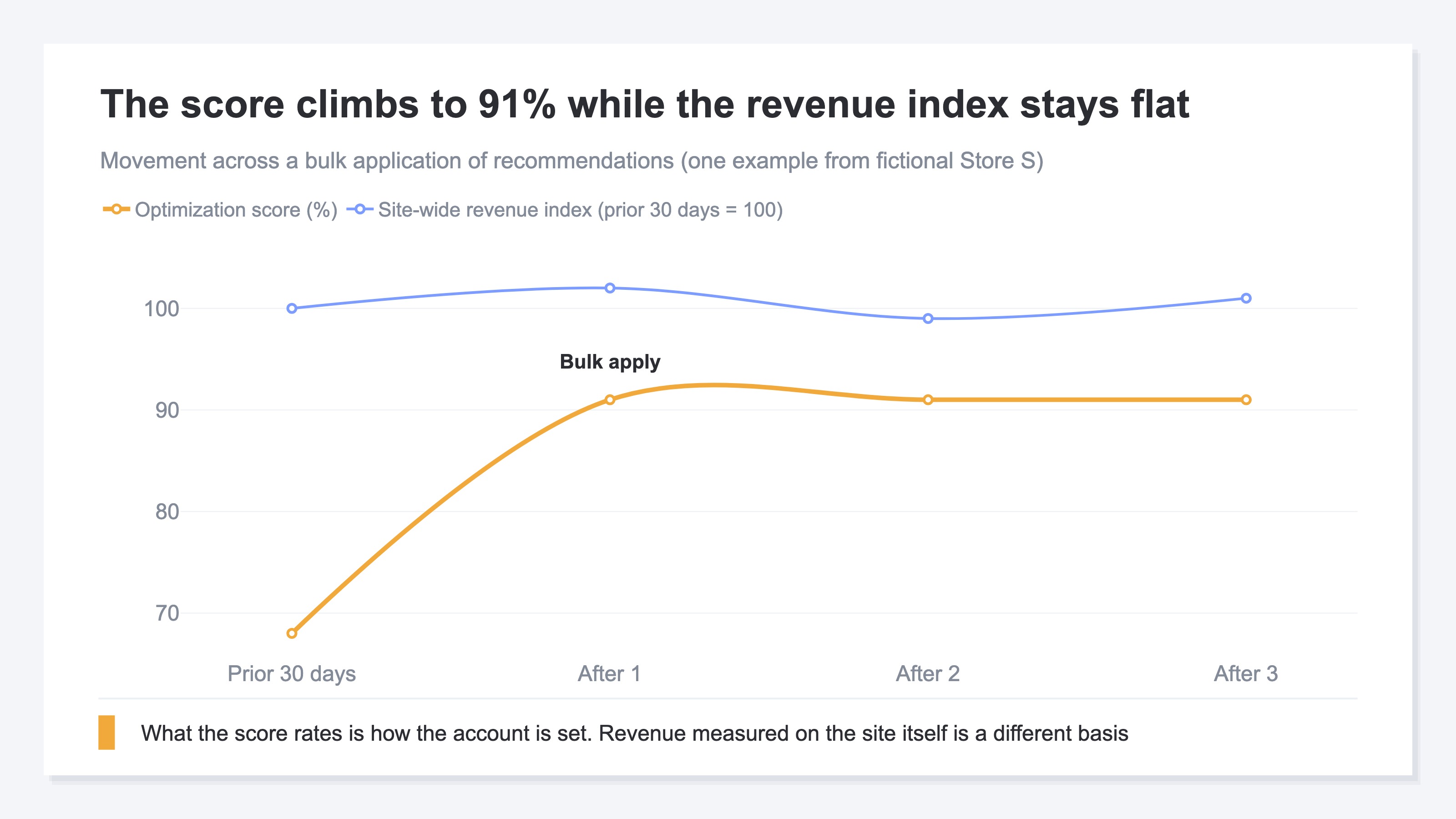
Task: Select the revenue index point at After 3
Action: 1246,298
